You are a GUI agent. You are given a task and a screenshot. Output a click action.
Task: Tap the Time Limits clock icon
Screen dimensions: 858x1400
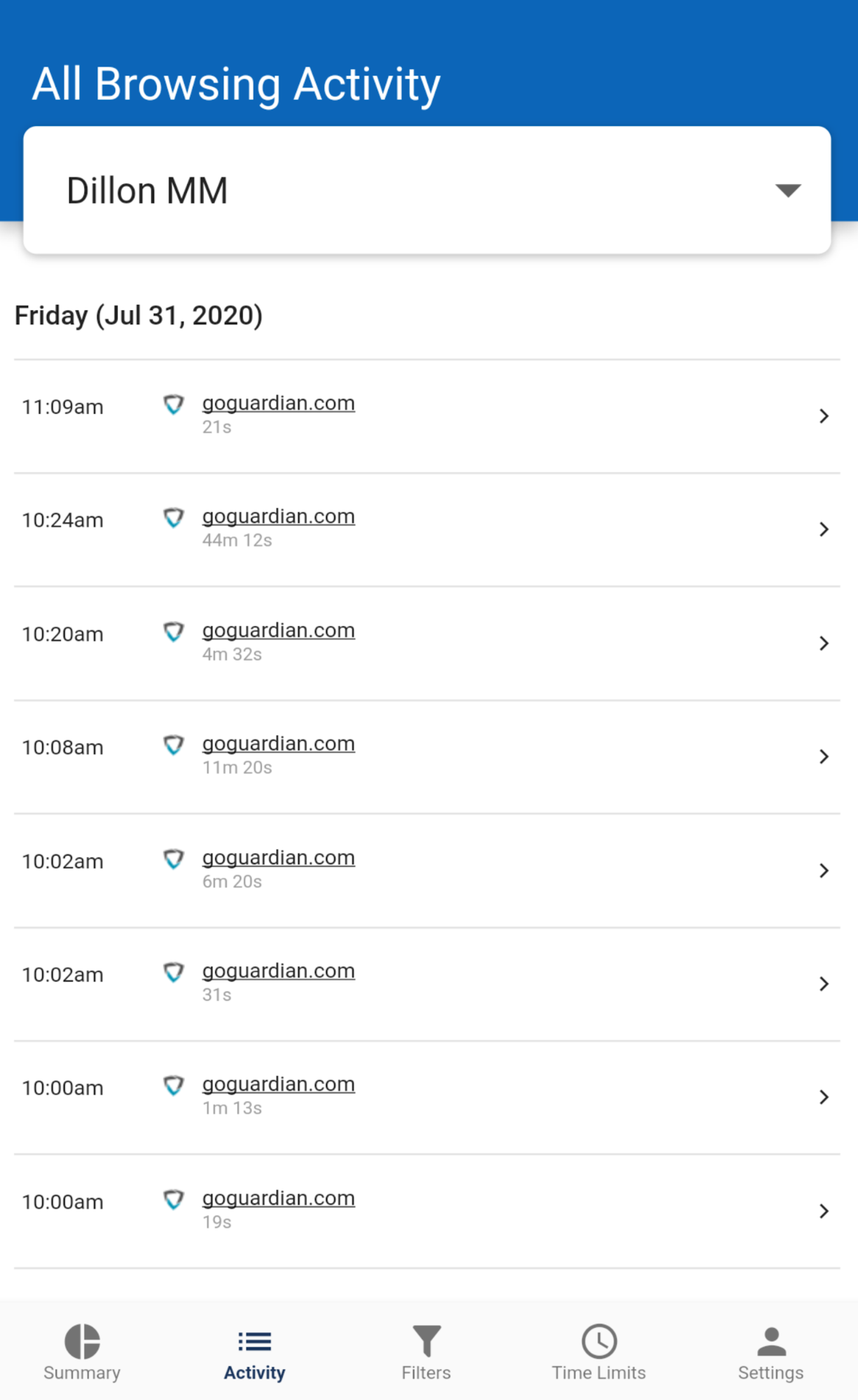599,1340
